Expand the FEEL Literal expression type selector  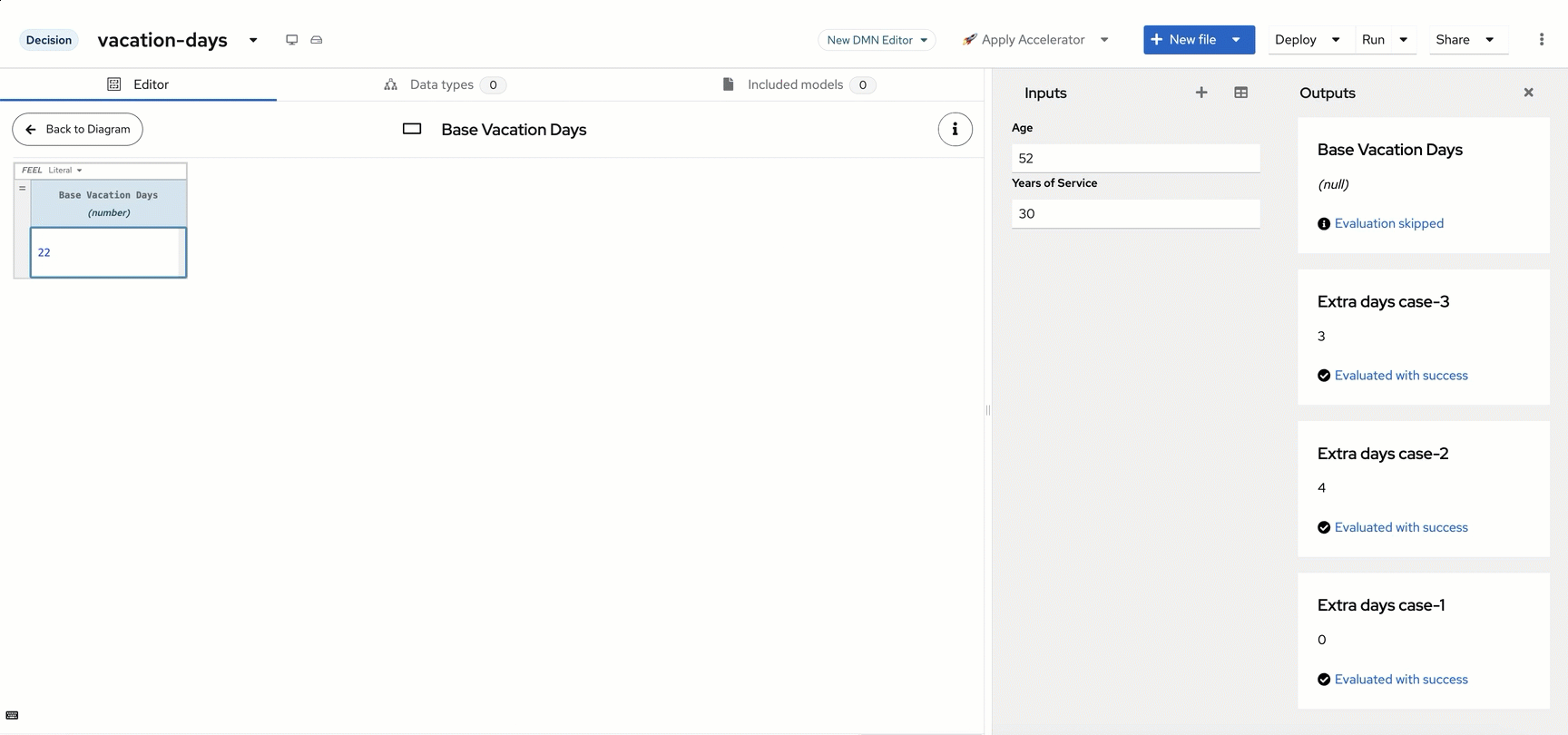pyautogui.click(x=64, y=171)
